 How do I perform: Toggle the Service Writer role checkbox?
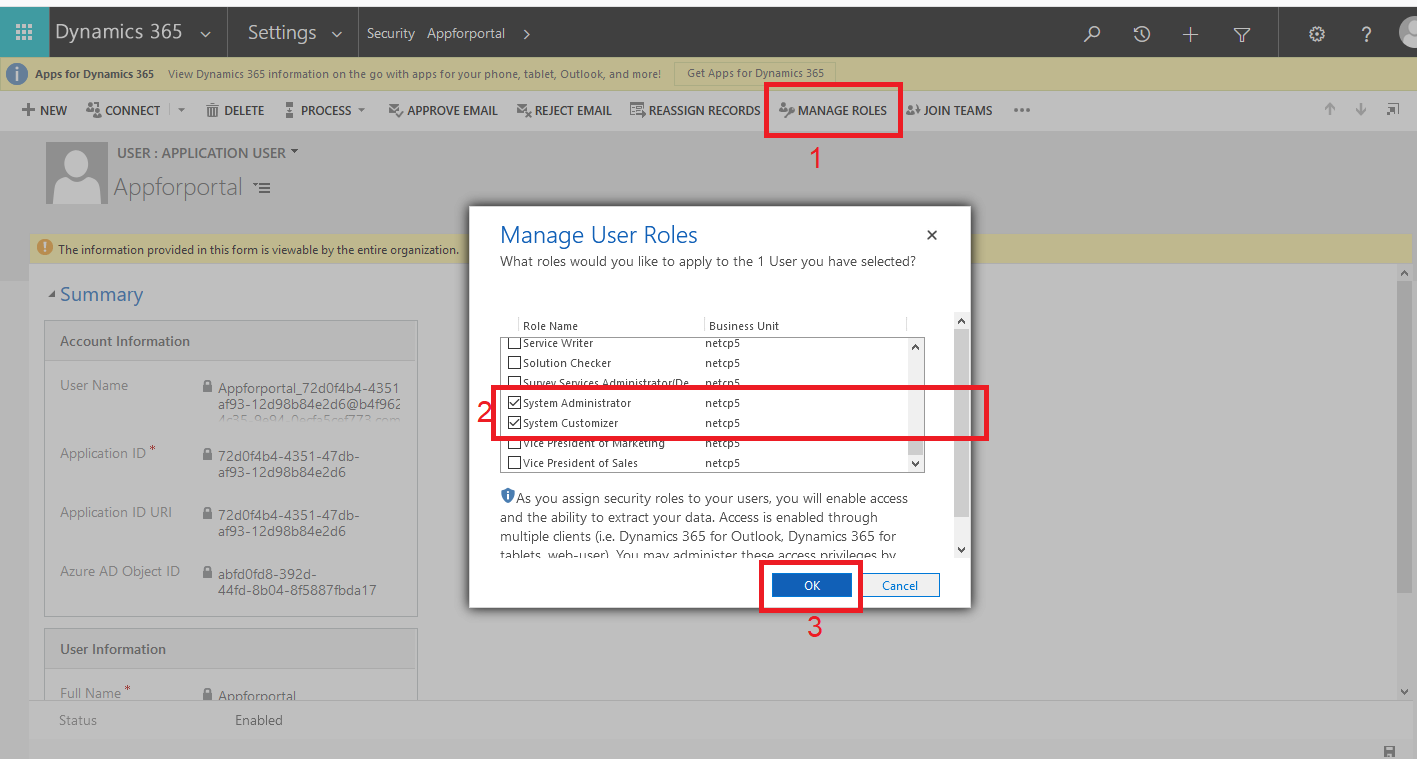(515, 343)
